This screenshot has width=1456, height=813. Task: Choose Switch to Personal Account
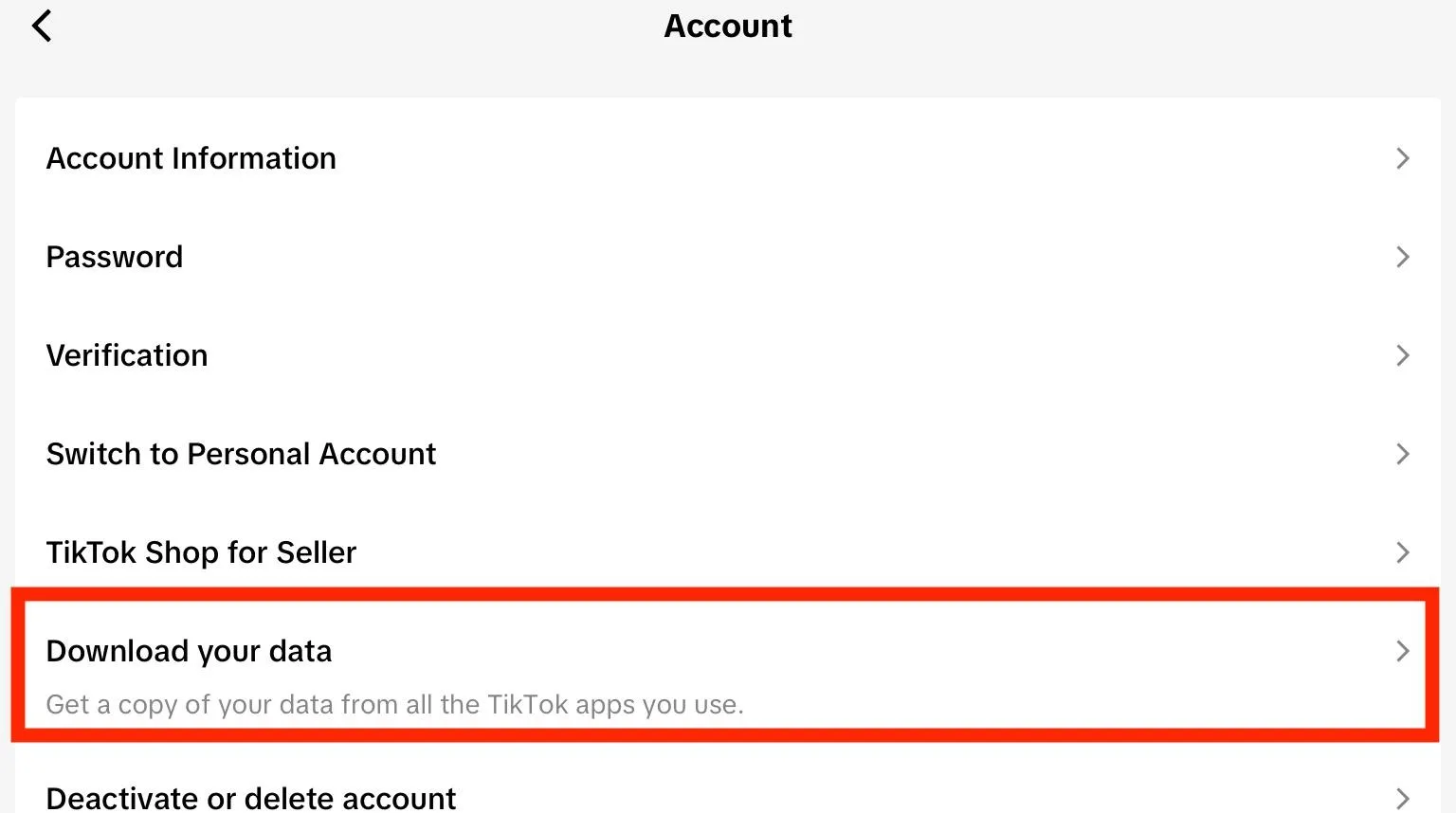coord(241,454)
